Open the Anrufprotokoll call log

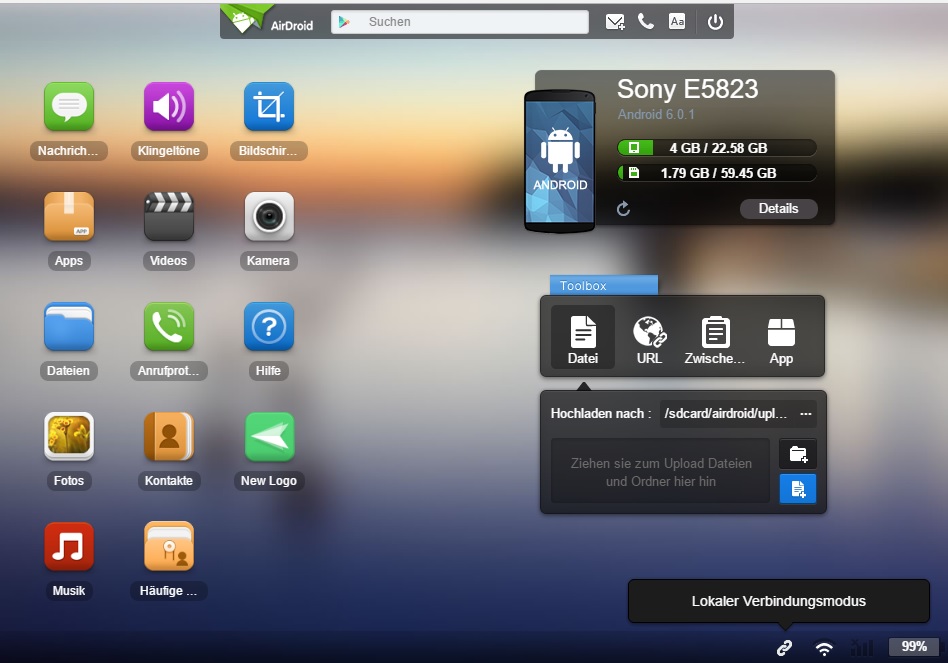[169, 327]
